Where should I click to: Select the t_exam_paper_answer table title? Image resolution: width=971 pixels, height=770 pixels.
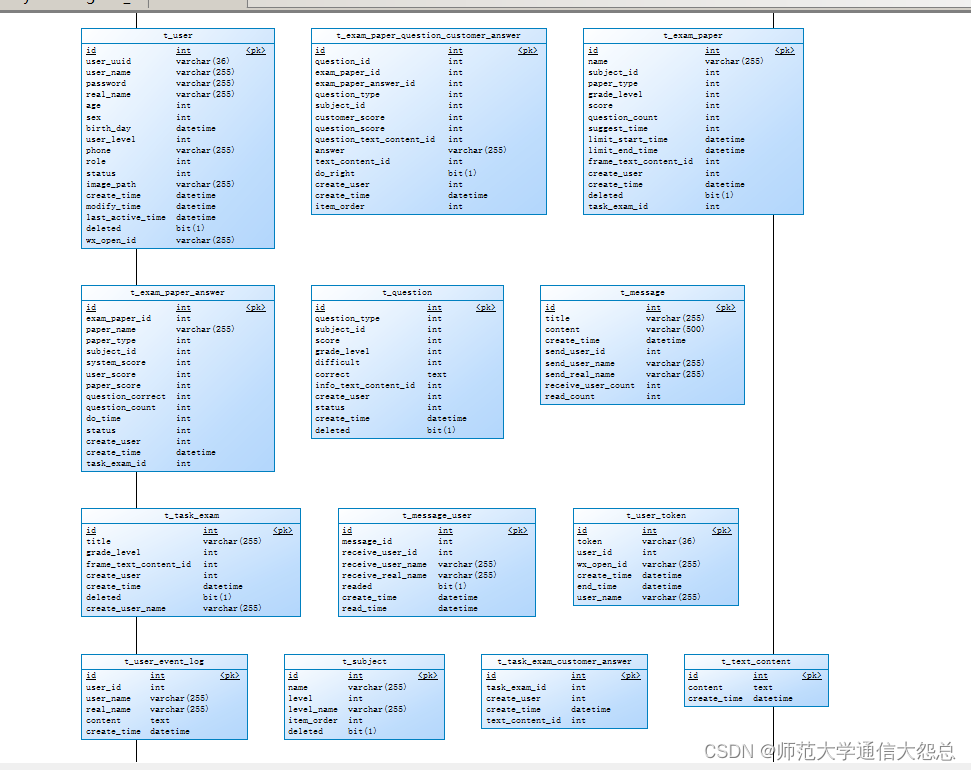pyautogui.click(x=178, y=292)
